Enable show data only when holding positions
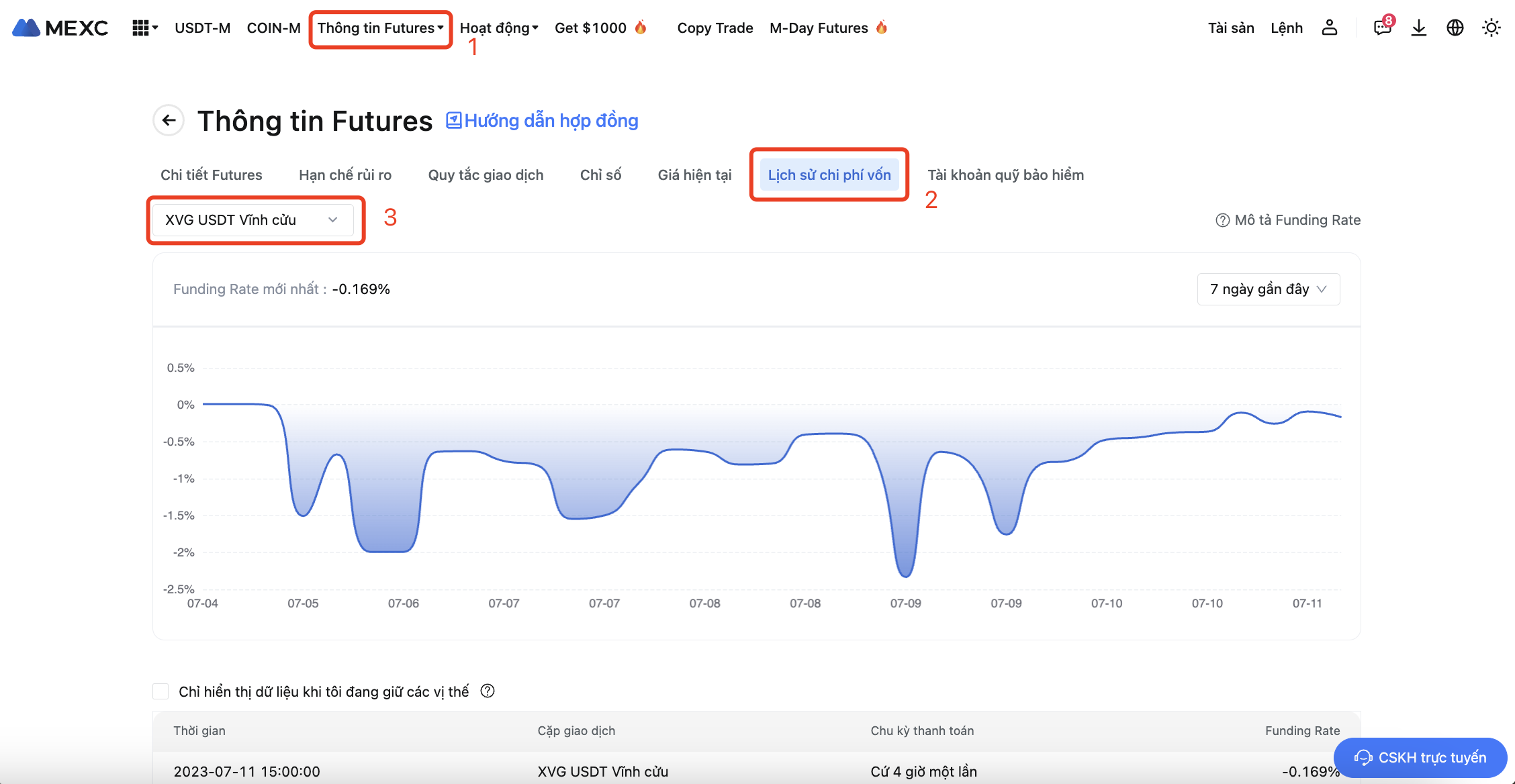 point(161,691)
